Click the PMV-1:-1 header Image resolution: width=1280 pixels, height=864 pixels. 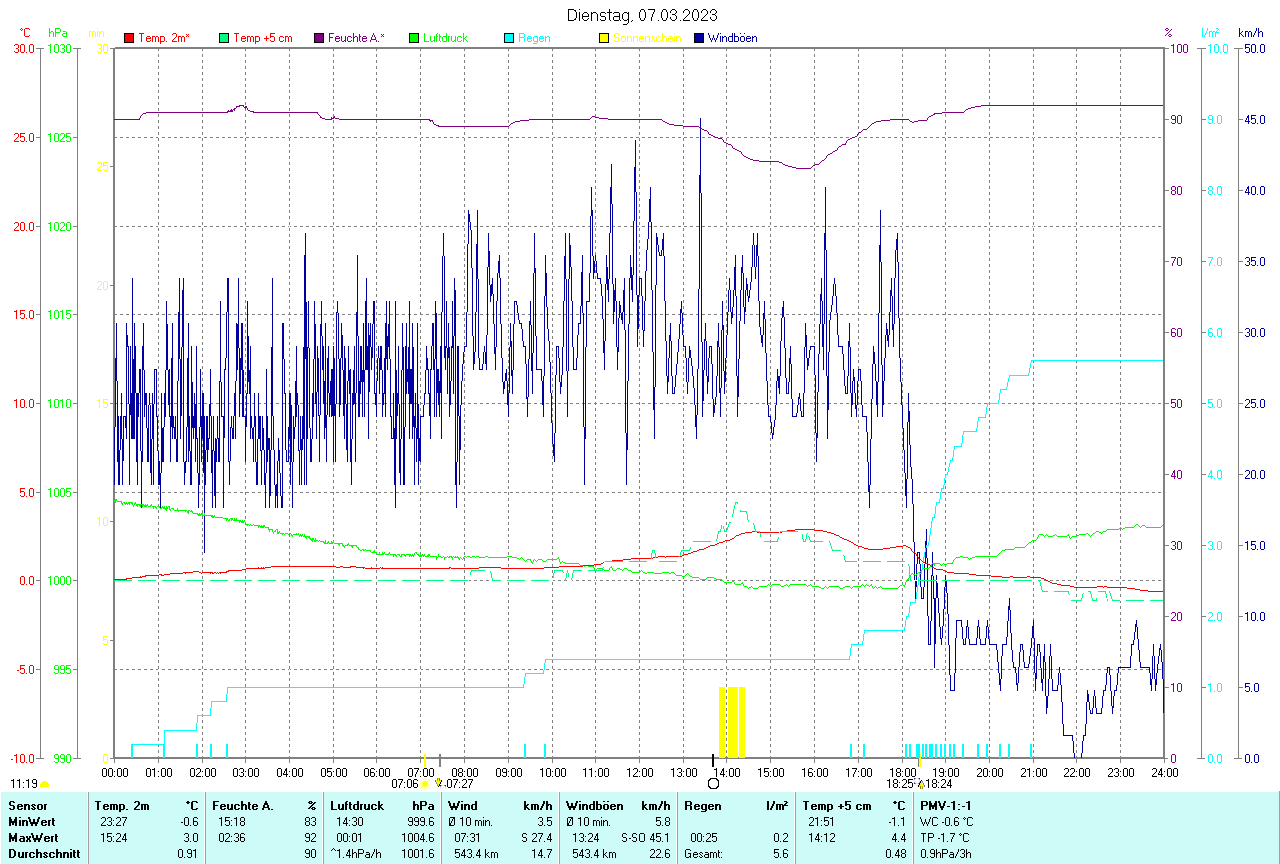coord(946,805)
